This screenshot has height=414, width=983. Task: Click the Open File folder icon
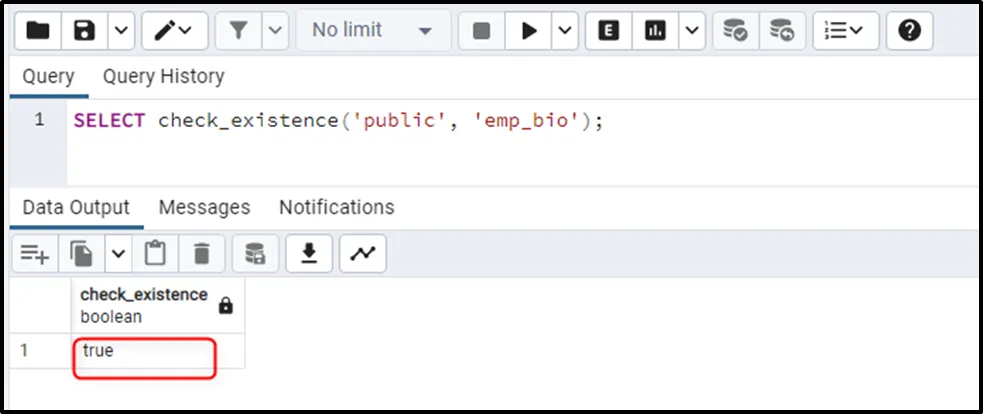point(38,31)
